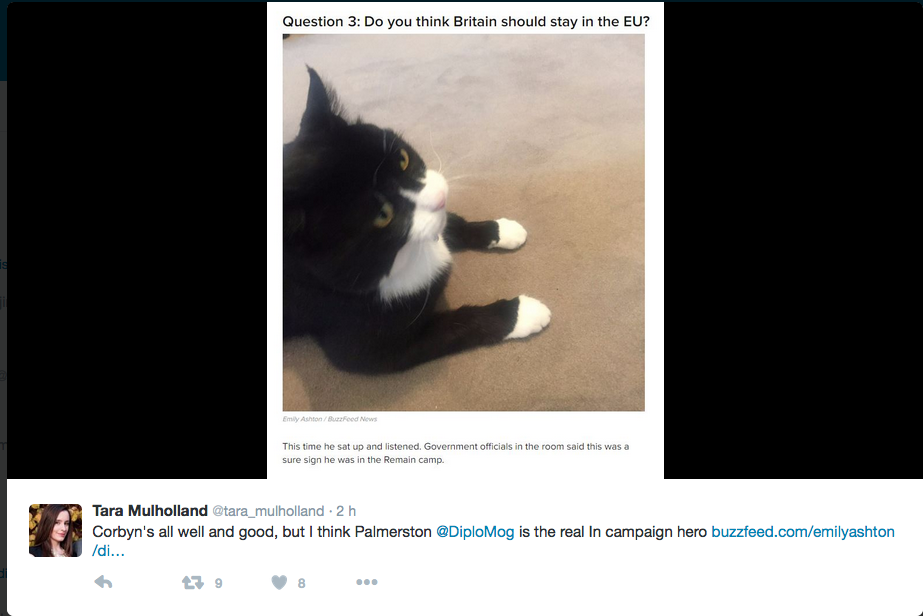Click the Emily Ashton / BuzzFeed News credit
923x616 pixels.
(x=330, y=419)
